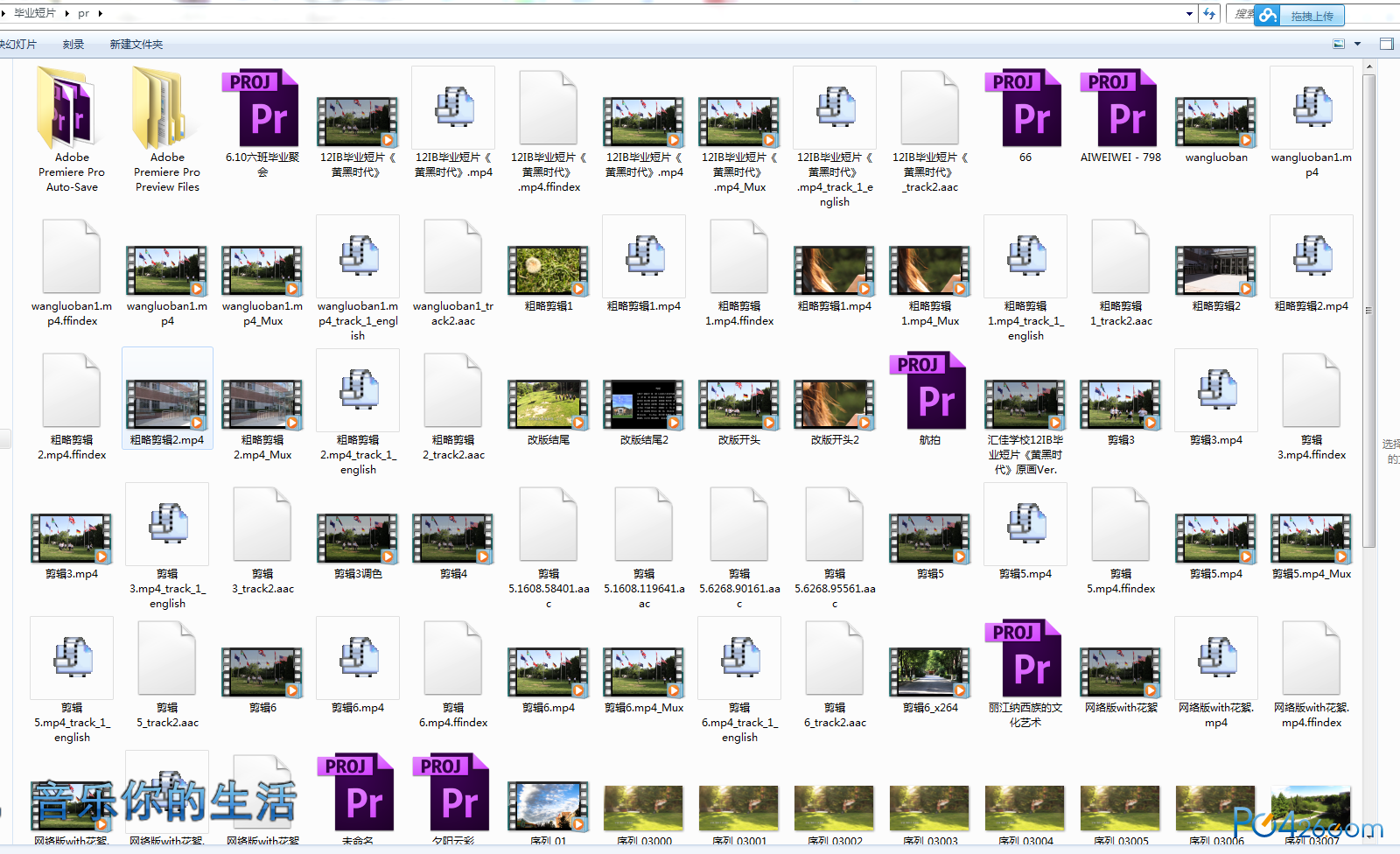Toggle the preview pane button

coord(1387,44)
